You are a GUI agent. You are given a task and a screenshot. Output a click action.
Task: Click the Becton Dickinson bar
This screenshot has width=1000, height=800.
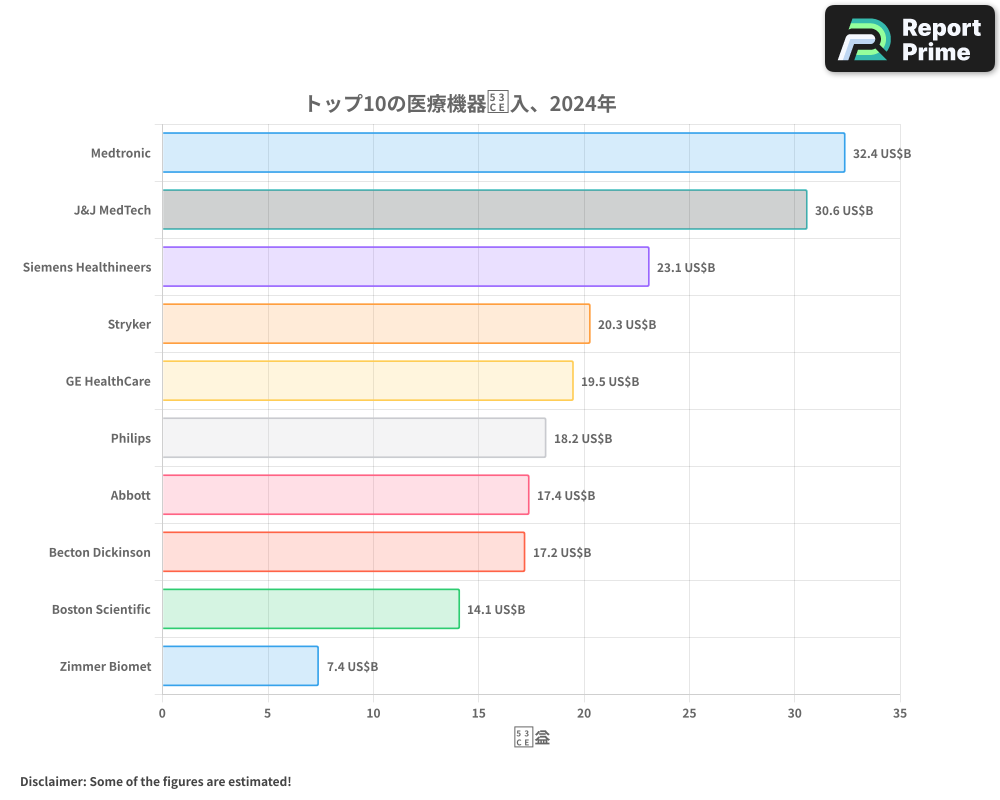[340, 552]
